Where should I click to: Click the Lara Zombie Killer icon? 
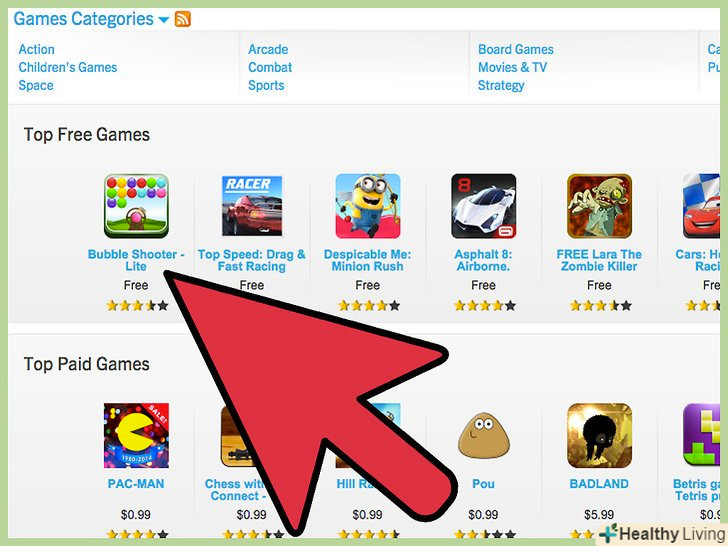pos(599,206)
